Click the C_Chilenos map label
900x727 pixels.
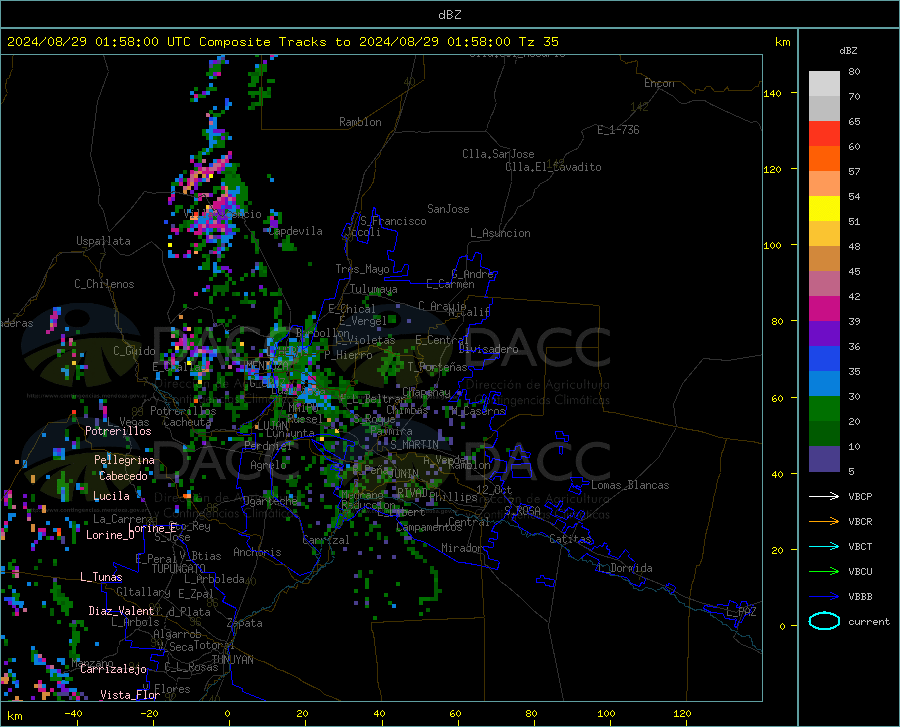point(104,284)
